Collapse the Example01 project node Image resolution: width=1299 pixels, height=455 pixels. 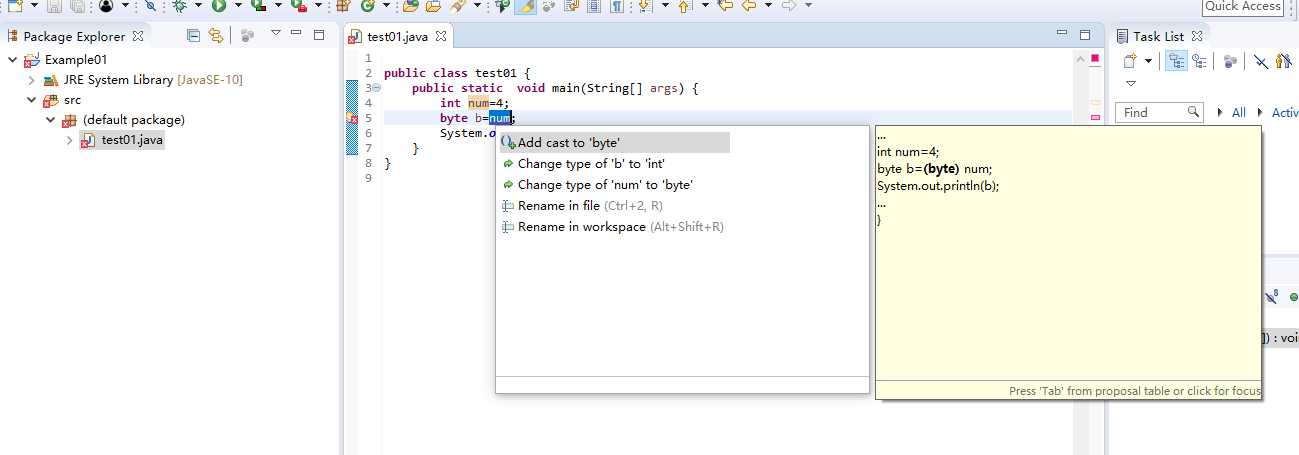12,60
